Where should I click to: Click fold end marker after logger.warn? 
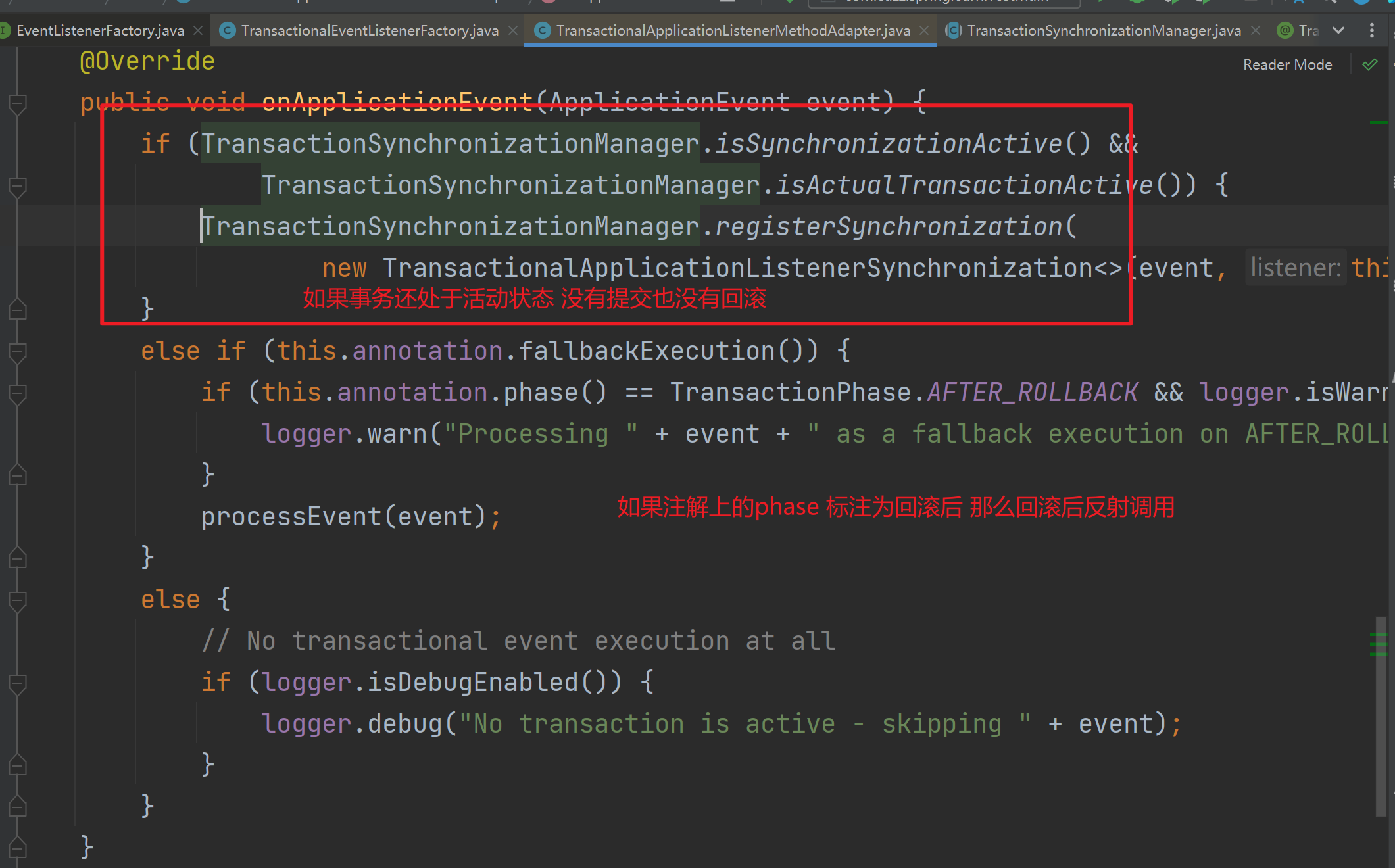(18, 475)
